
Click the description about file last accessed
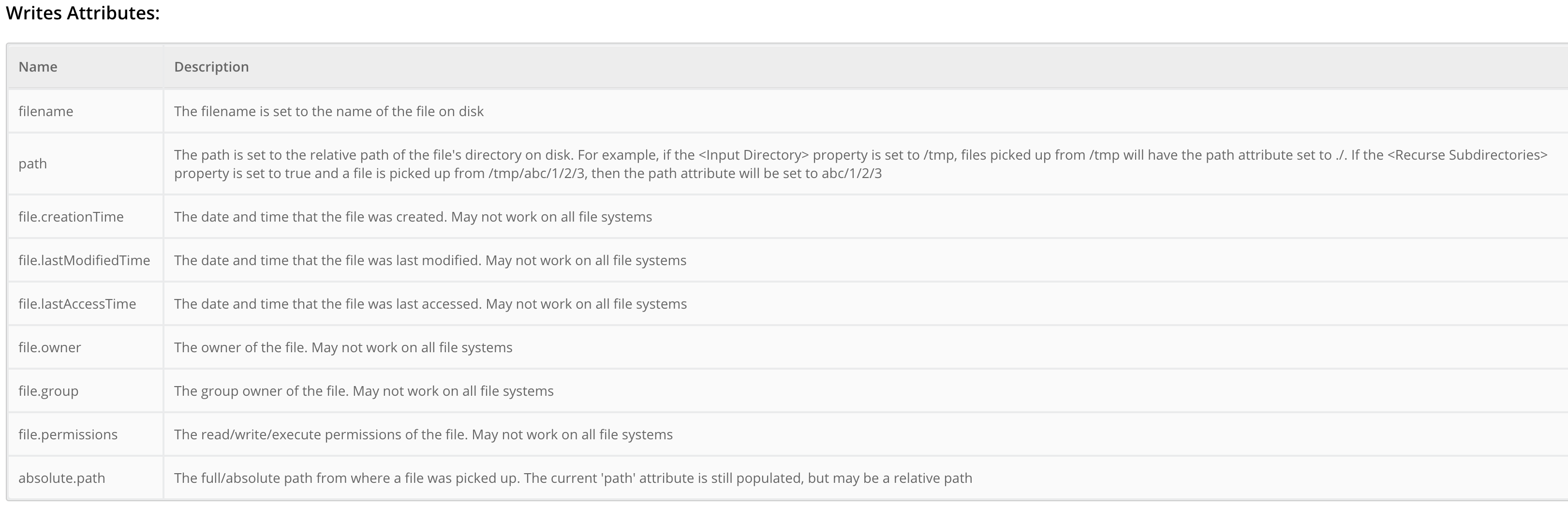pyautogui.click(x=430, y=304)
